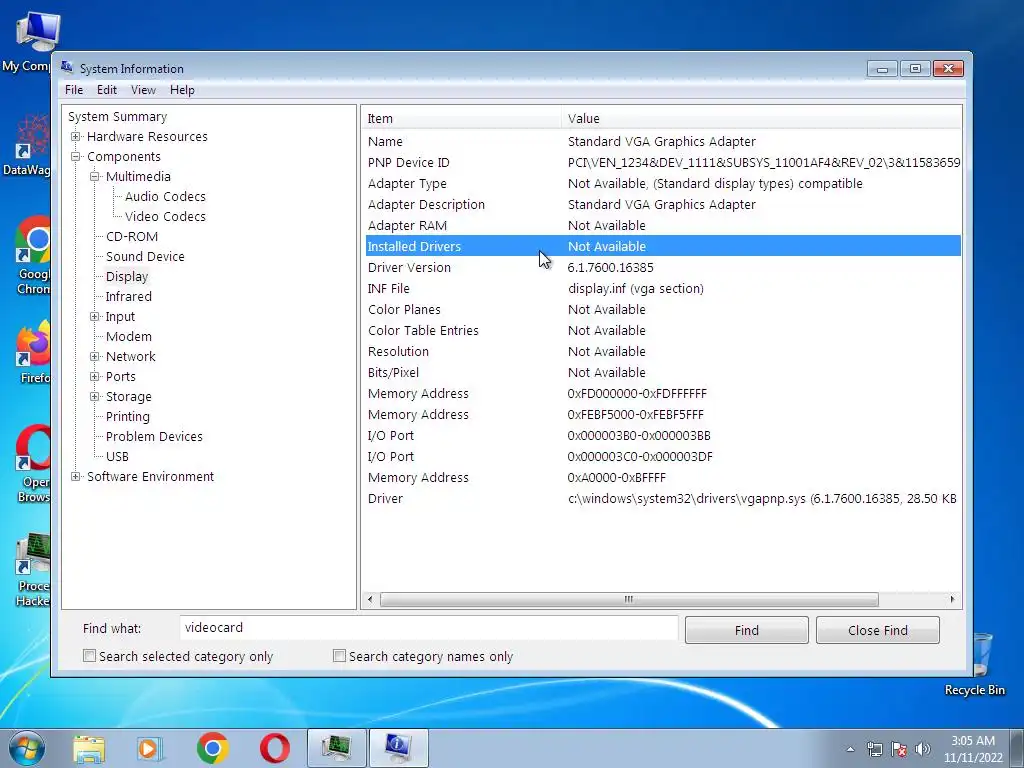Collapse the Multimedia node
The height and width of the screenshot is (768, 1024).
(95, 176)
